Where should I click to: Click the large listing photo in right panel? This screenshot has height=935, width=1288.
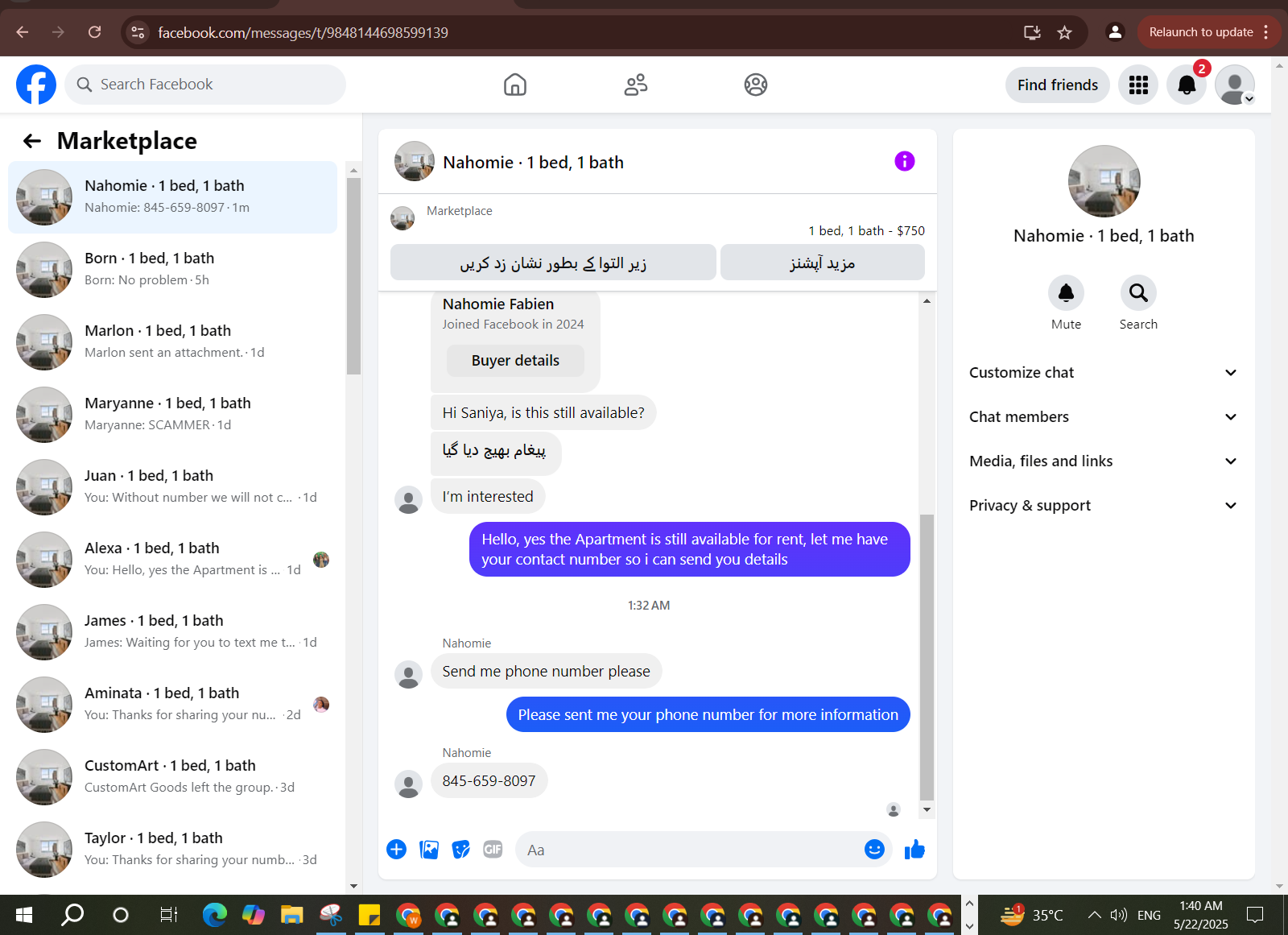click(x=1104, y=181)
